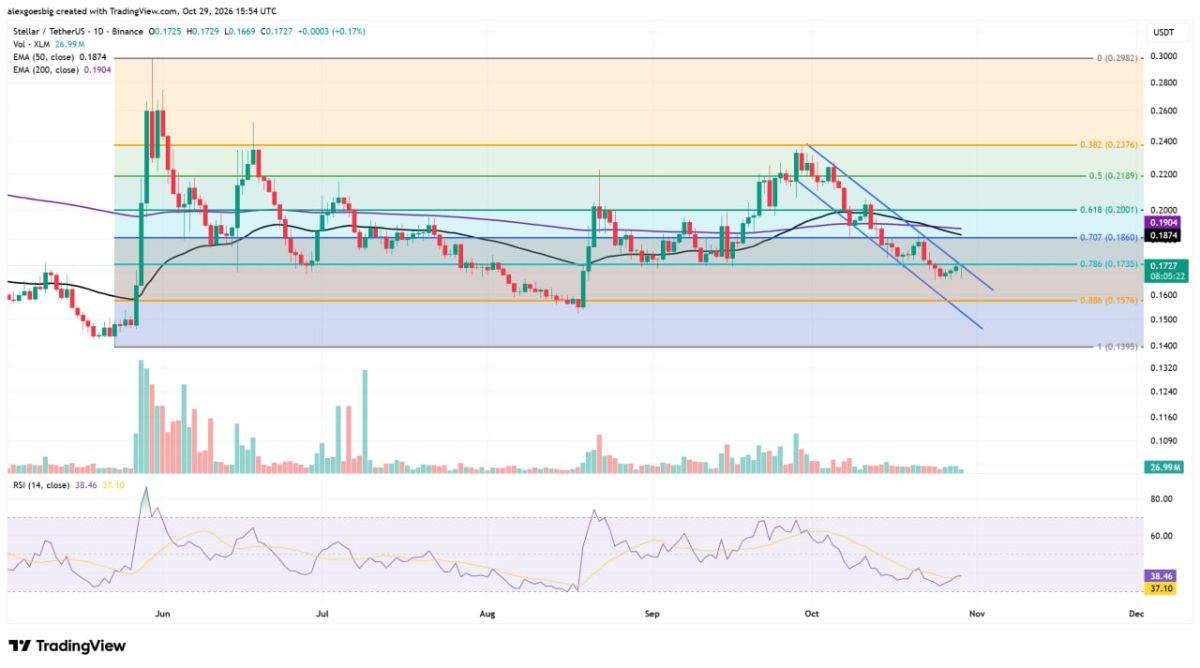Click the 80.00 RSI axis label
Image resolution: width=1200 pixels, height=668 pixels.
(1164, 499)
